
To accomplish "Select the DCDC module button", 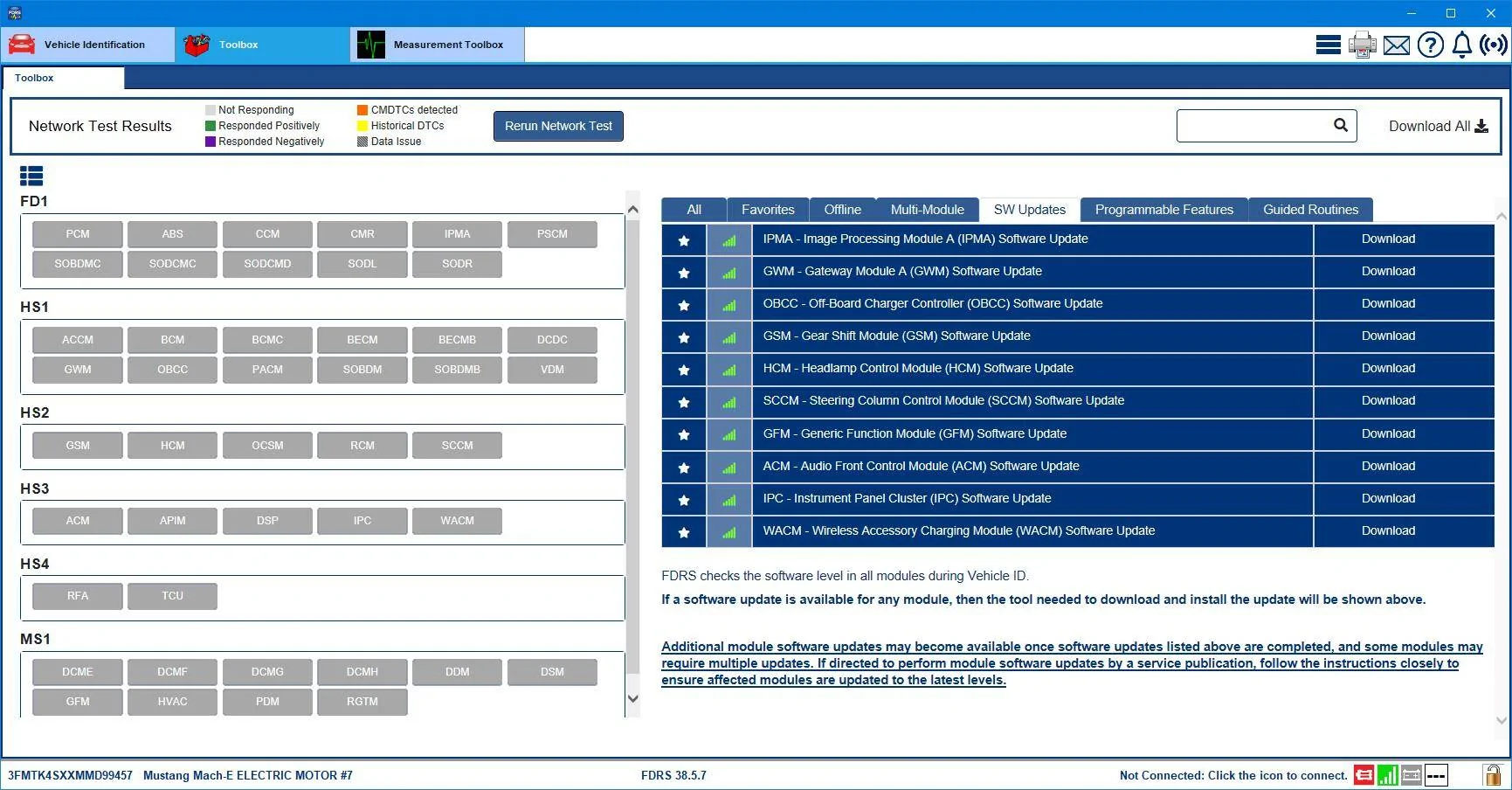I will pos(552,340).
